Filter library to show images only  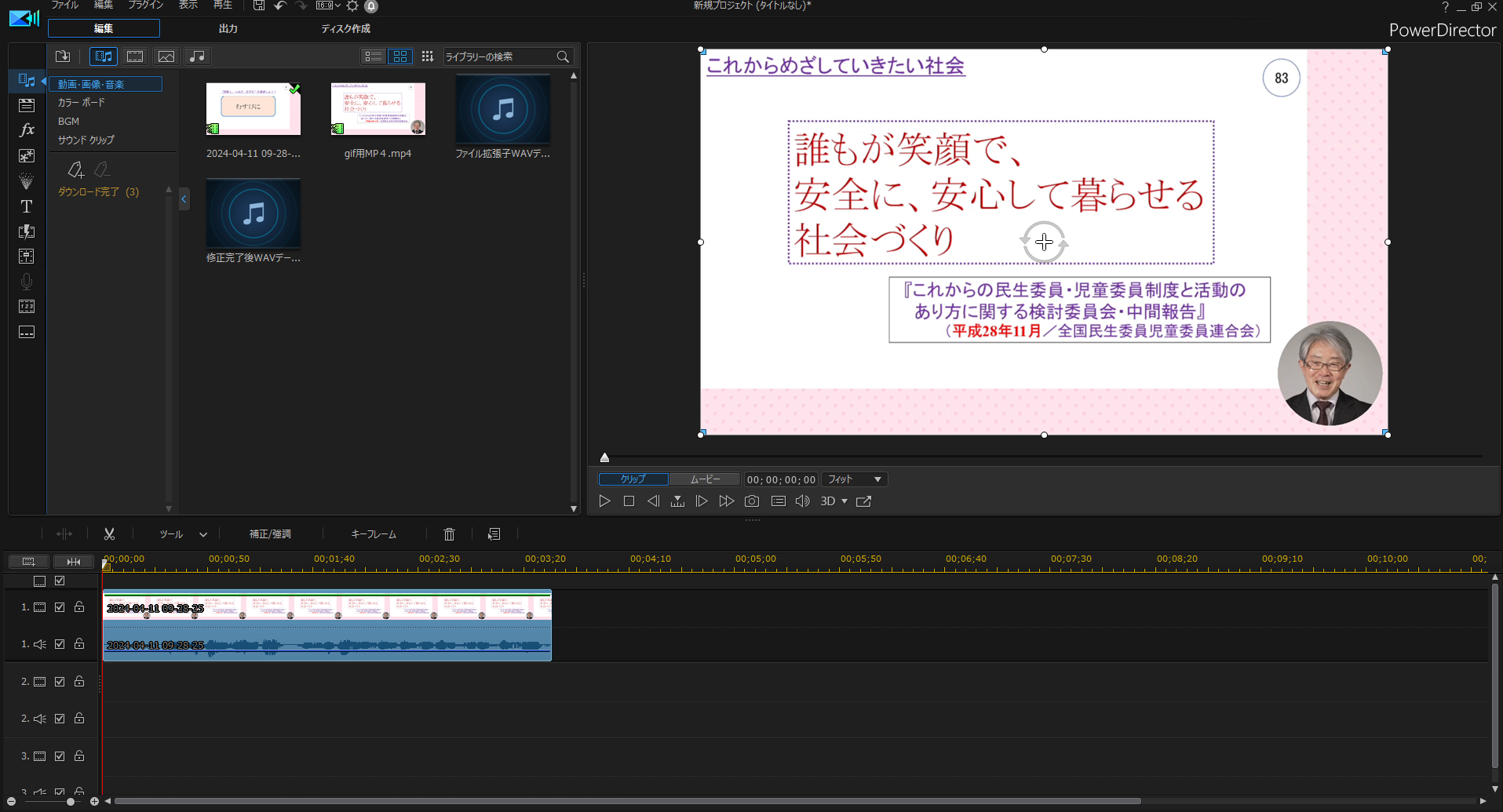(166, 56)
